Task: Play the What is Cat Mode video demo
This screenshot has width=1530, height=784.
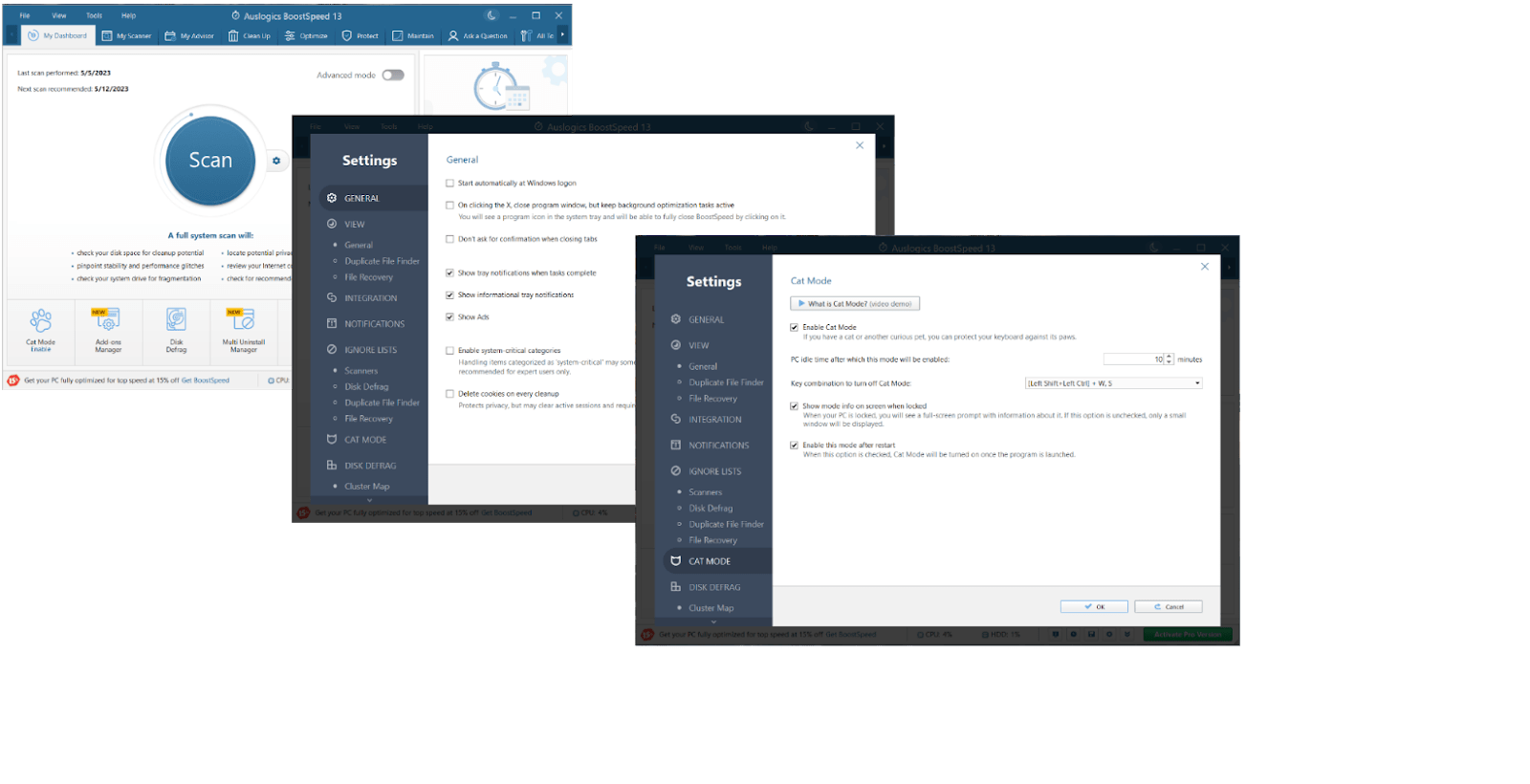Action: tap(855, 304)
